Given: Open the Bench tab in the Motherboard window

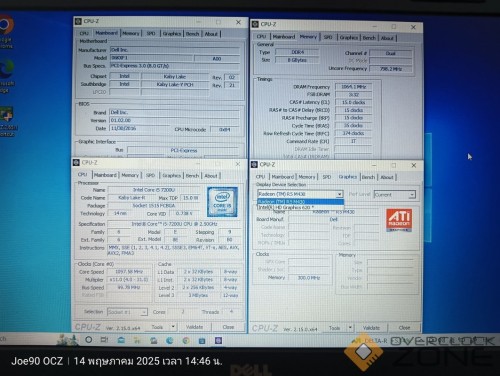Looking at the screenshot, I should tap(192, 34).
